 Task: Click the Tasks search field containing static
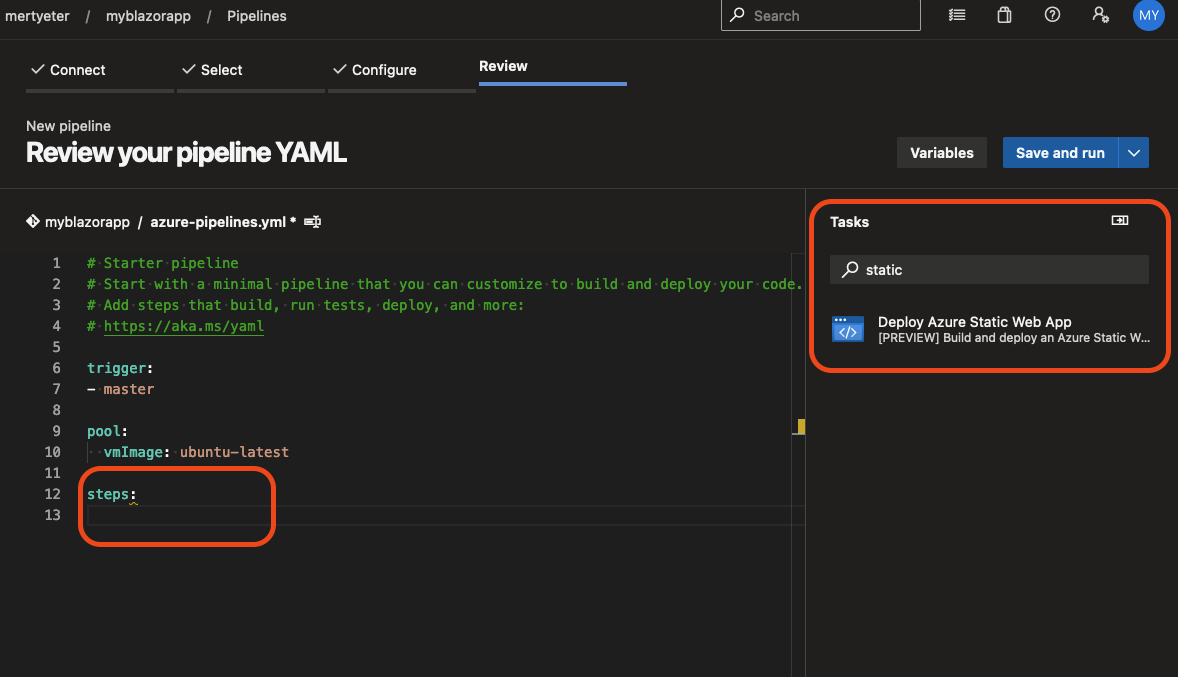pyautogui.click(x=989, y=270)
